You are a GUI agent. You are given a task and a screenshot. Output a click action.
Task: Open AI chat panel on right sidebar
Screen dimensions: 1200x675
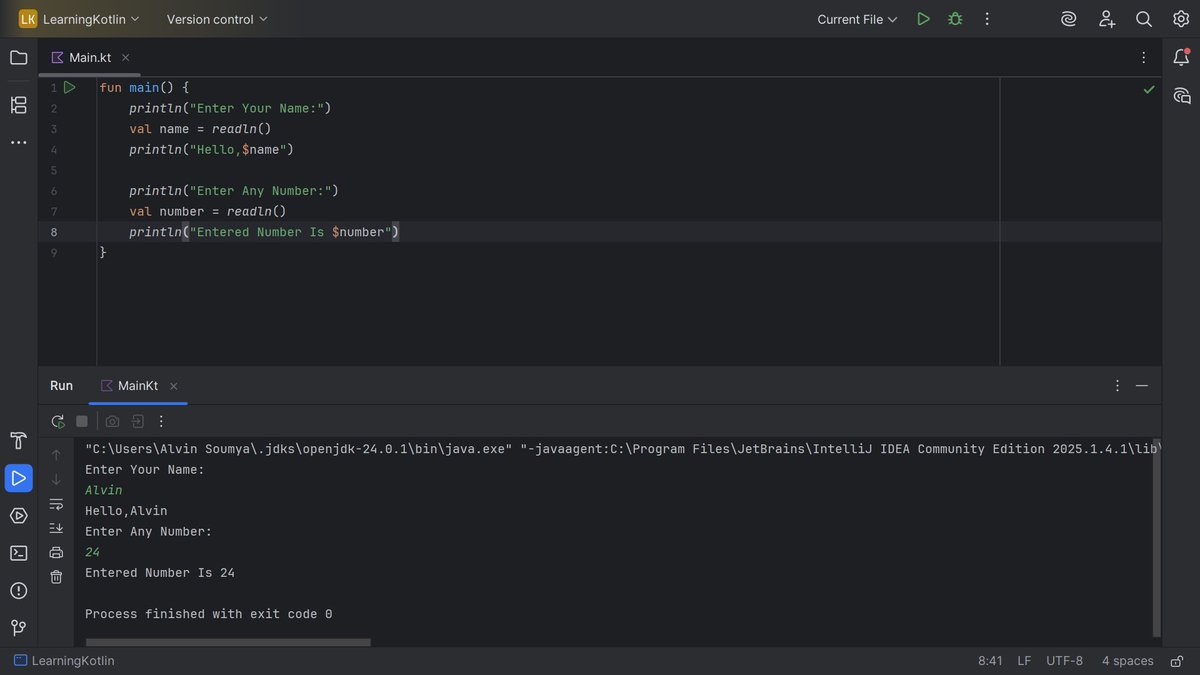1181,96
